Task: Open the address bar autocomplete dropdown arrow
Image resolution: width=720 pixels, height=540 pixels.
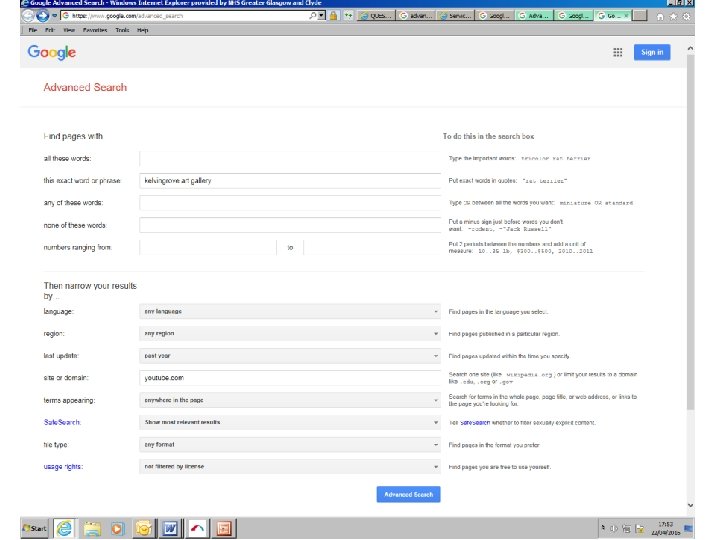Action: 321,16
